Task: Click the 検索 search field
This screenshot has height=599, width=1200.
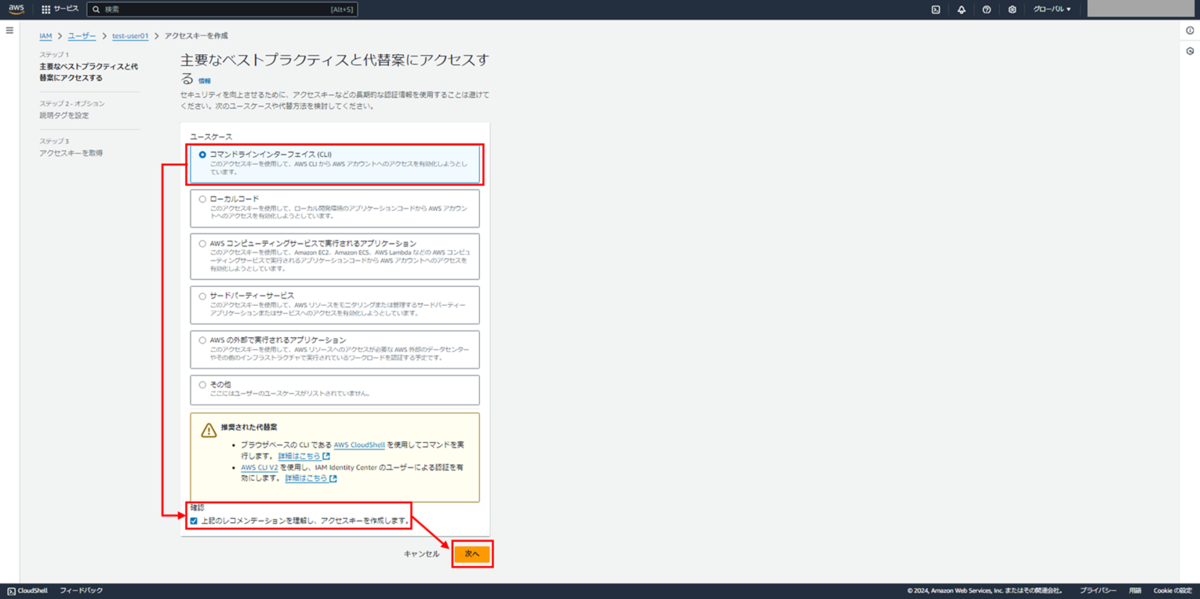Action: coord(220,9)
